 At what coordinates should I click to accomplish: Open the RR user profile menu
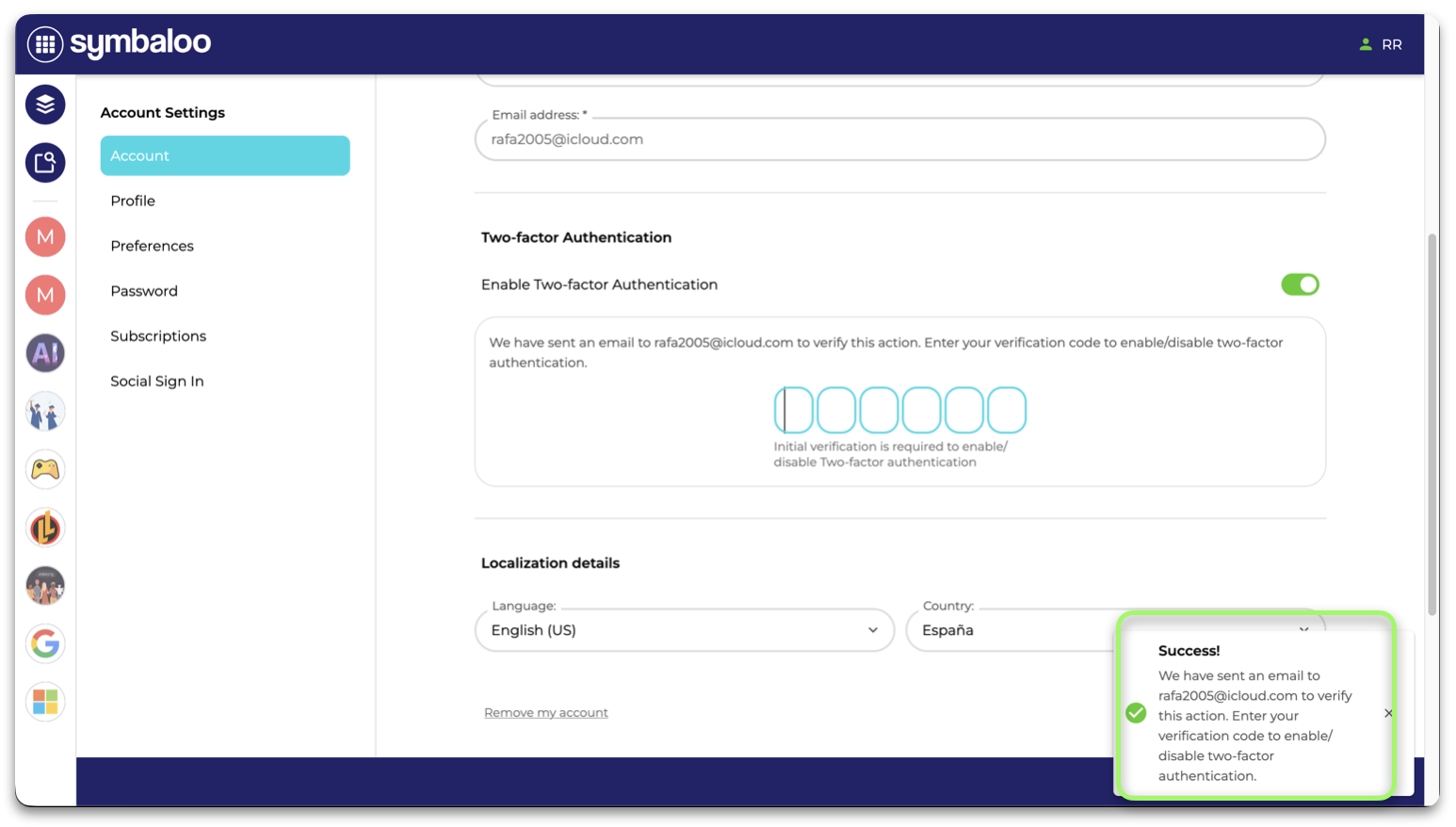pos(1381,44)
